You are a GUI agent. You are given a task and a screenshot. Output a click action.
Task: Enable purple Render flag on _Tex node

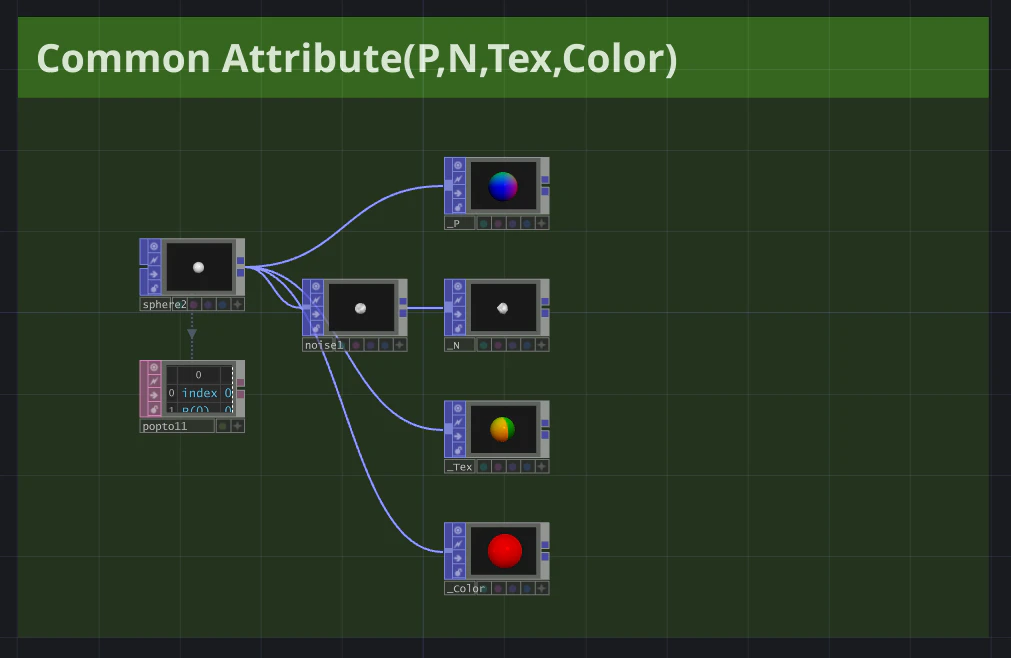513,467
